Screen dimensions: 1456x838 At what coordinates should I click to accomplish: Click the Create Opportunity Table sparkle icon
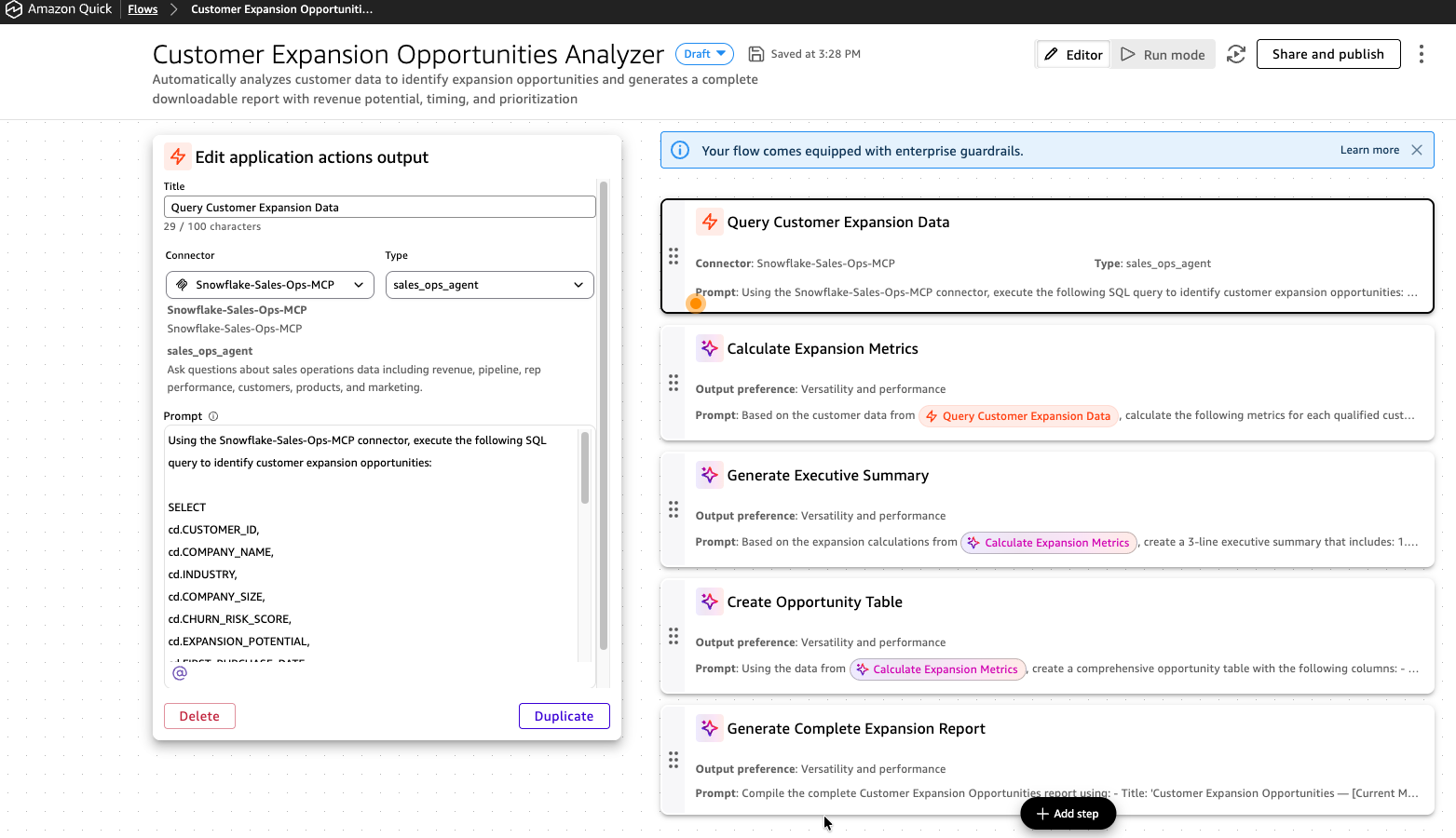(x=710, y=601)
